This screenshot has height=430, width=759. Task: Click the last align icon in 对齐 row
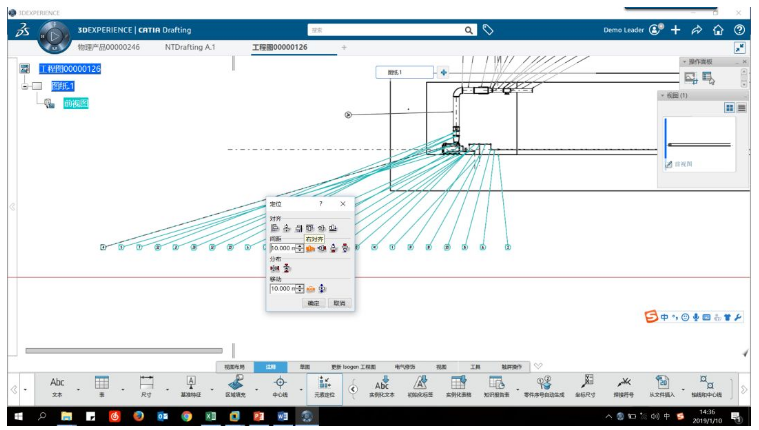(x=333, y=228)
